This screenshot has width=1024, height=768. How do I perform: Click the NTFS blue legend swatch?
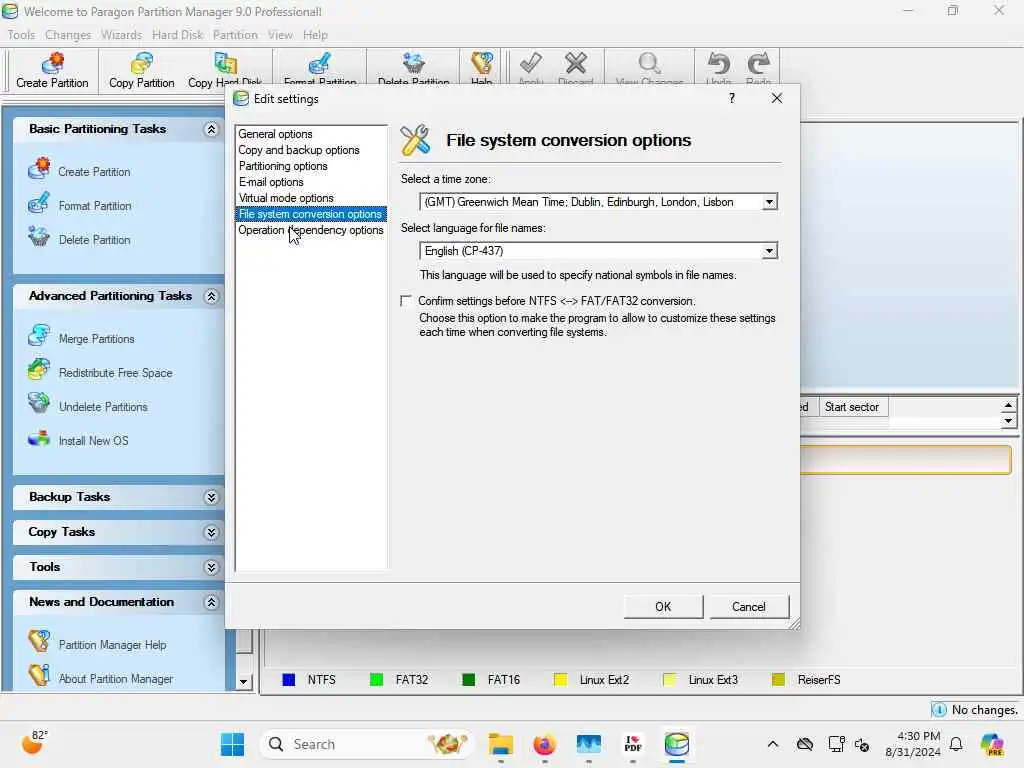tap(289, 680)
